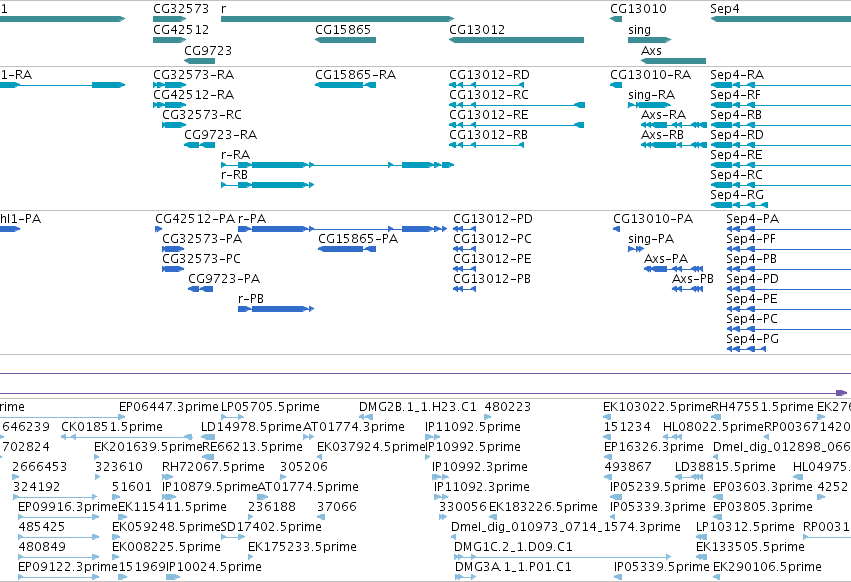
Task: Click protein CG13012-PB
Action: click(x=492, y=279)
